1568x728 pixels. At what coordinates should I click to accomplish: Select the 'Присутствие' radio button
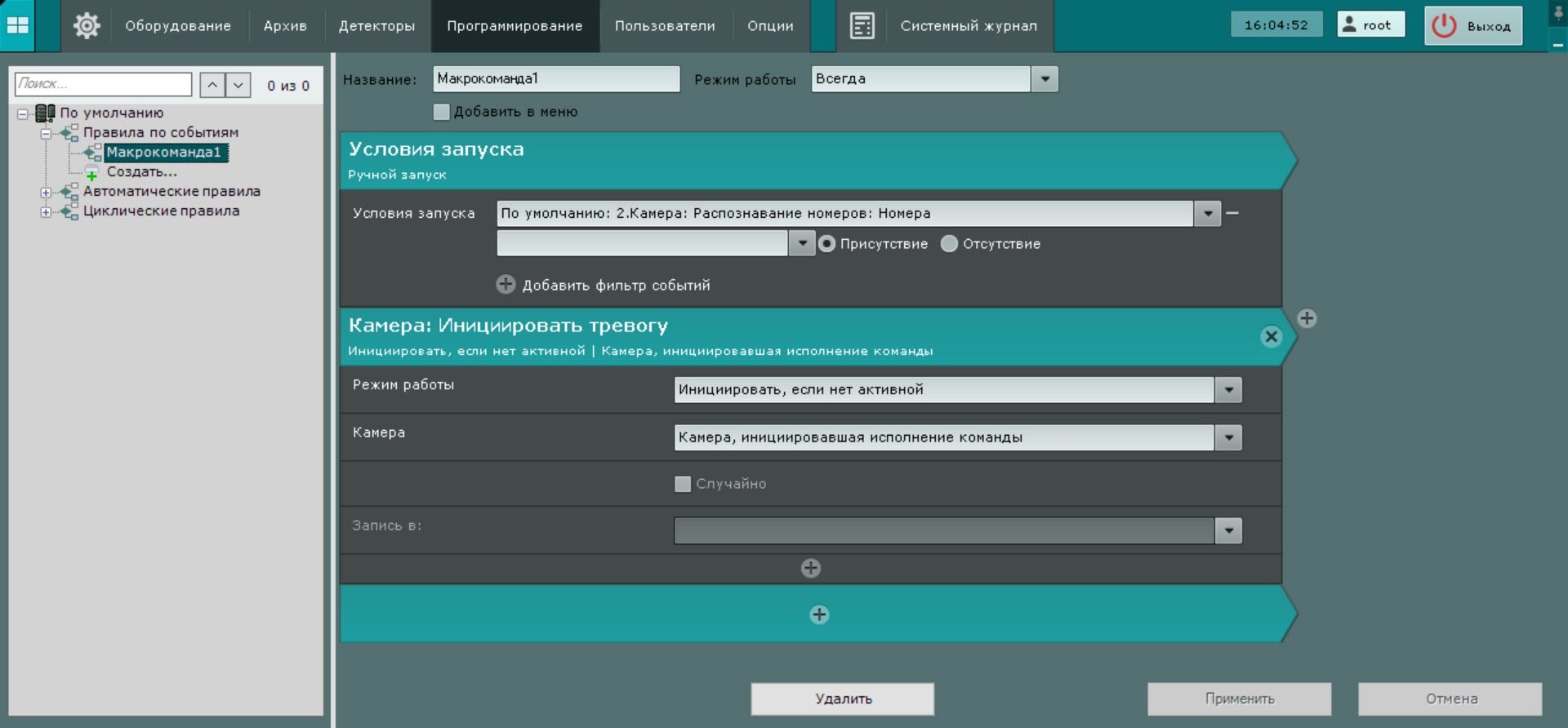click(826, 243)
